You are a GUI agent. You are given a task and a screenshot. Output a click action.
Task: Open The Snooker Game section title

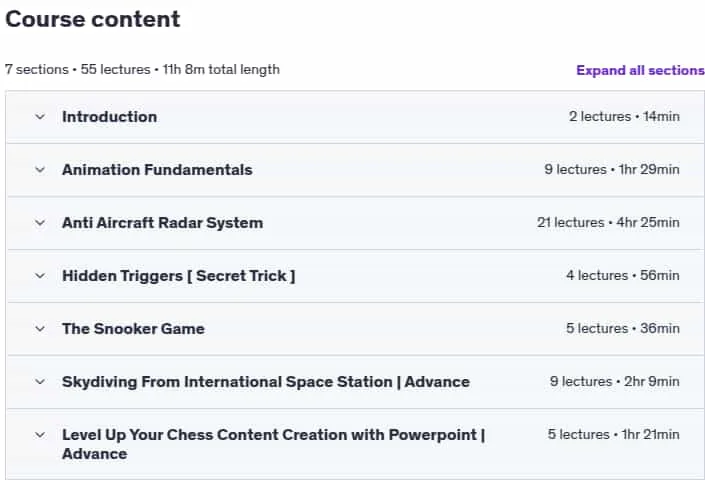tap(133, 329)
